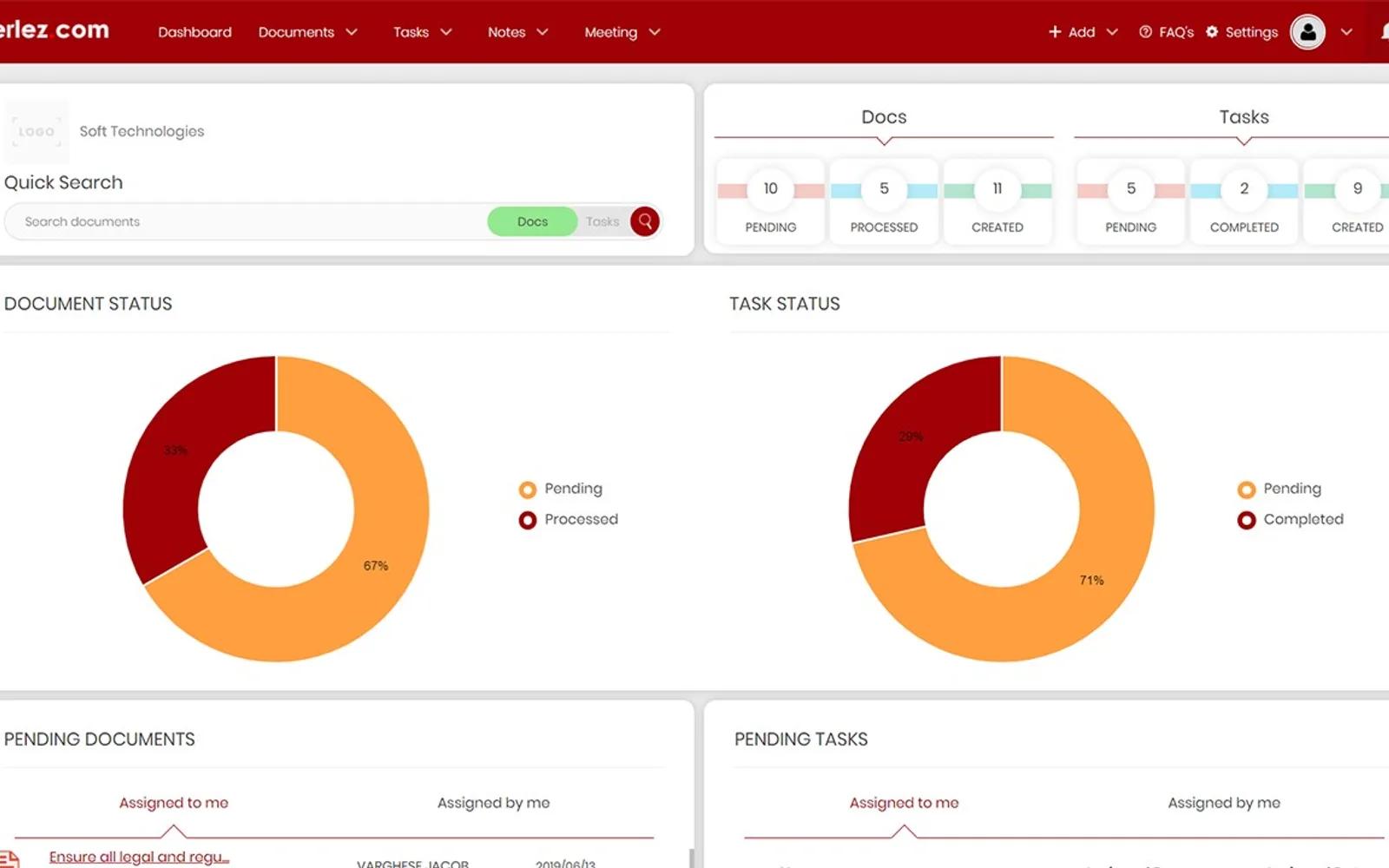The width and height of the screenshot is (1389, 868).
Task: Expand the Add dropdown arrow
Action: point(1112,32)
